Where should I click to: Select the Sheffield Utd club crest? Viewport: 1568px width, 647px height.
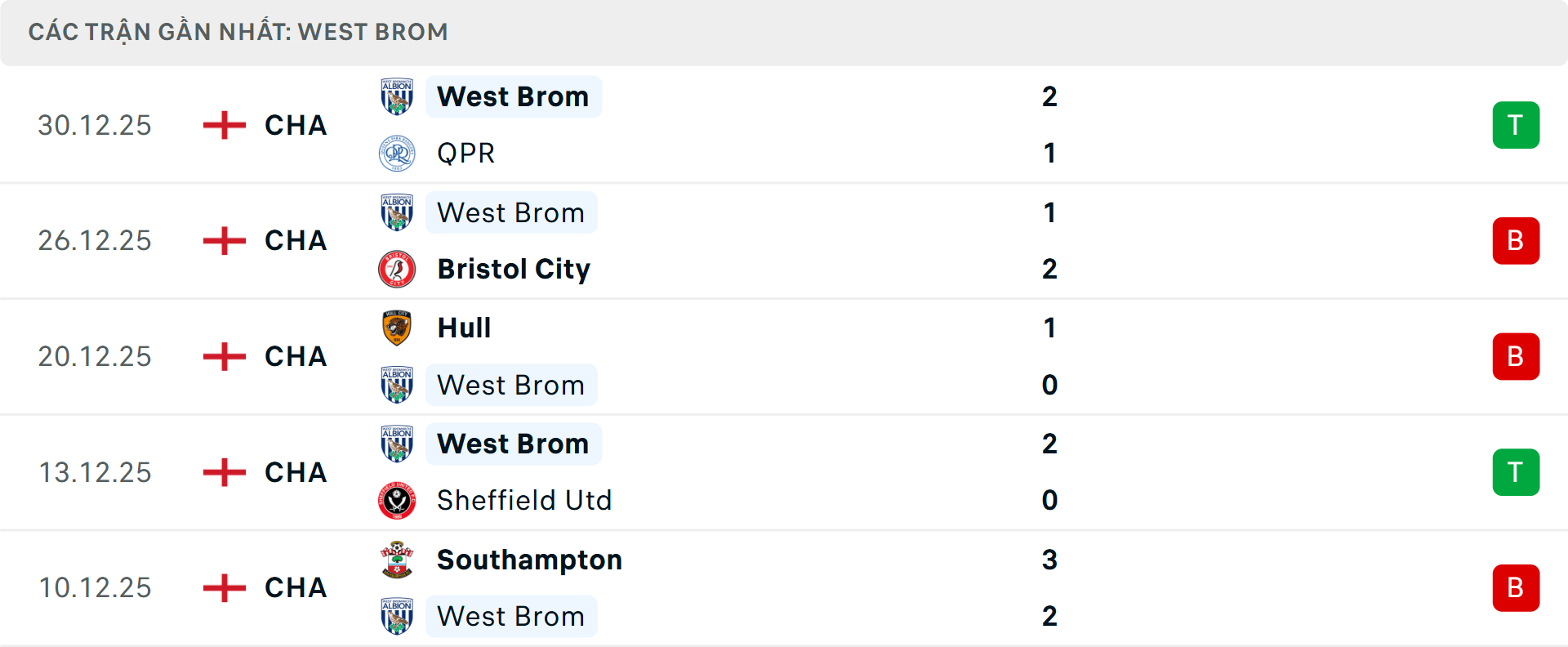pyautogui.click(x=397, y=500)
